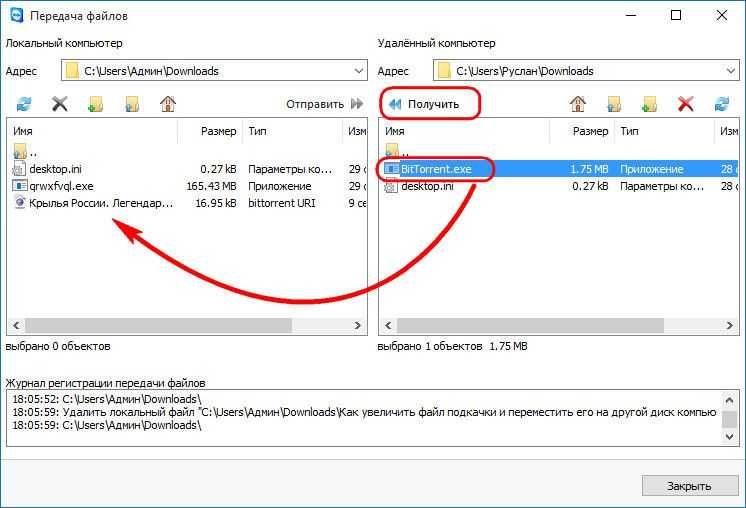The width and height of the screenshot is (746, 508).
Task: Click the local list horizontal scrollbar thumb
Action: pos(158,326)
